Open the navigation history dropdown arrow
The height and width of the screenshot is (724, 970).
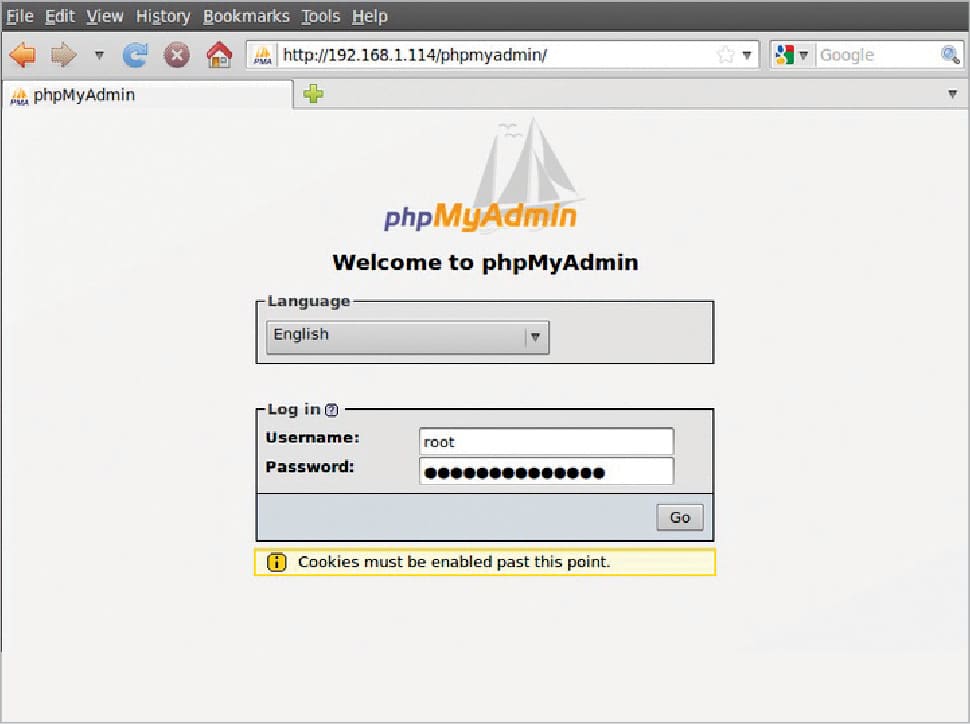click(x=99, y=55)
